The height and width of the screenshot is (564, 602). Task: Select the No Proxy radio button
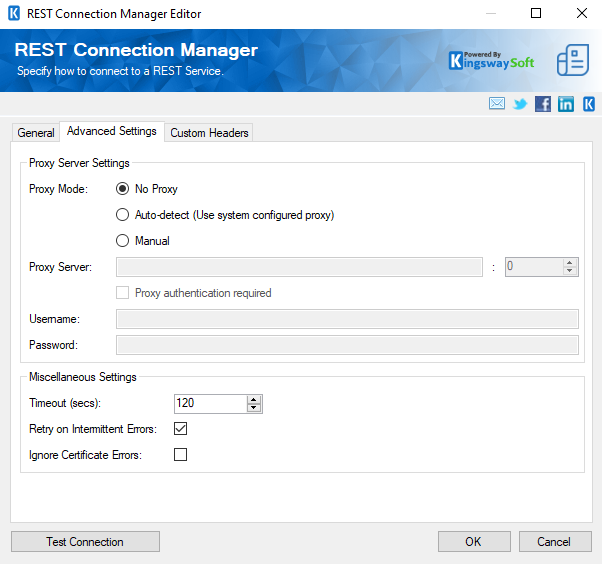click(122, 189)
